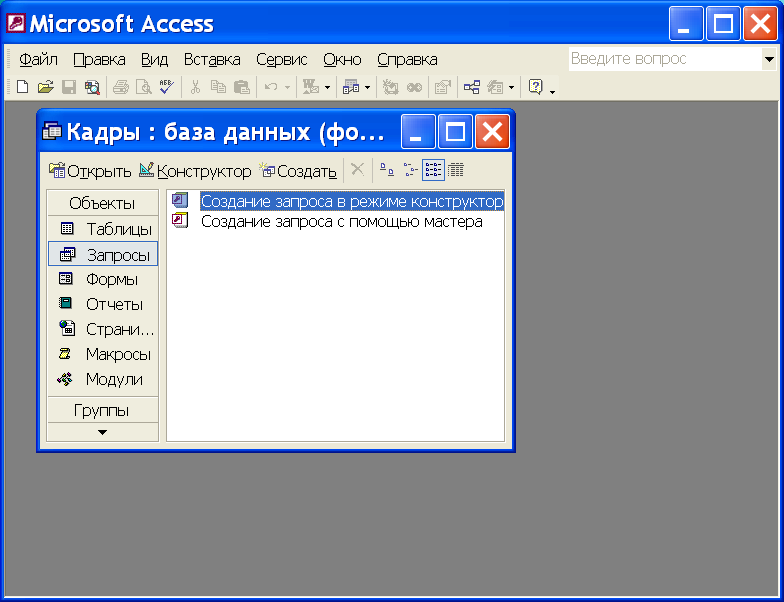Viewport: 784px width, 602px height.
Task: Open the Properties icon
Action: point(442,88)
